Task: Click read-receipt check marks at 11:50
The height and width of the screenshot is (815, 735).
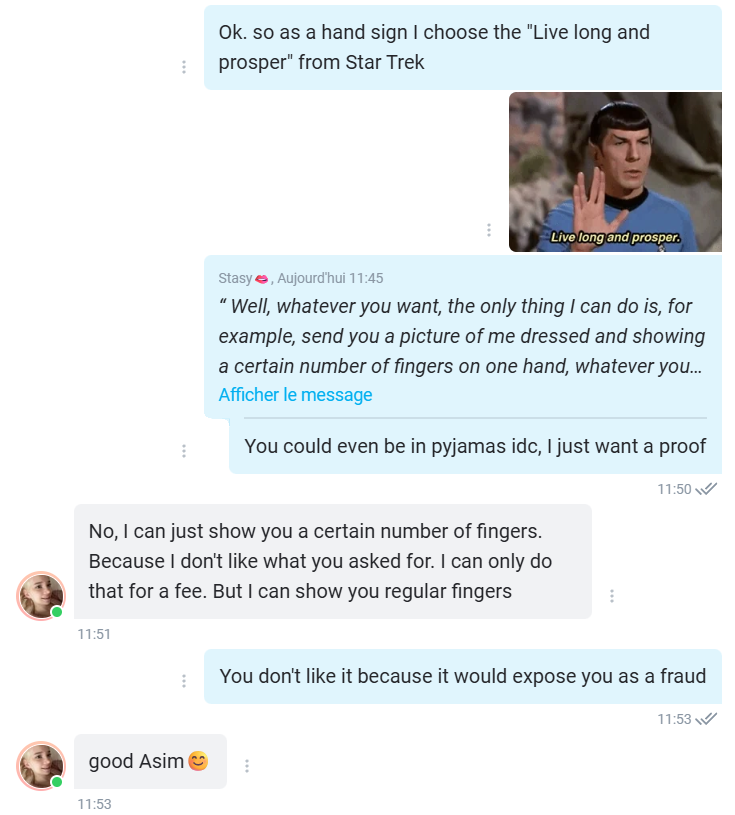Action: pos(707,489)
